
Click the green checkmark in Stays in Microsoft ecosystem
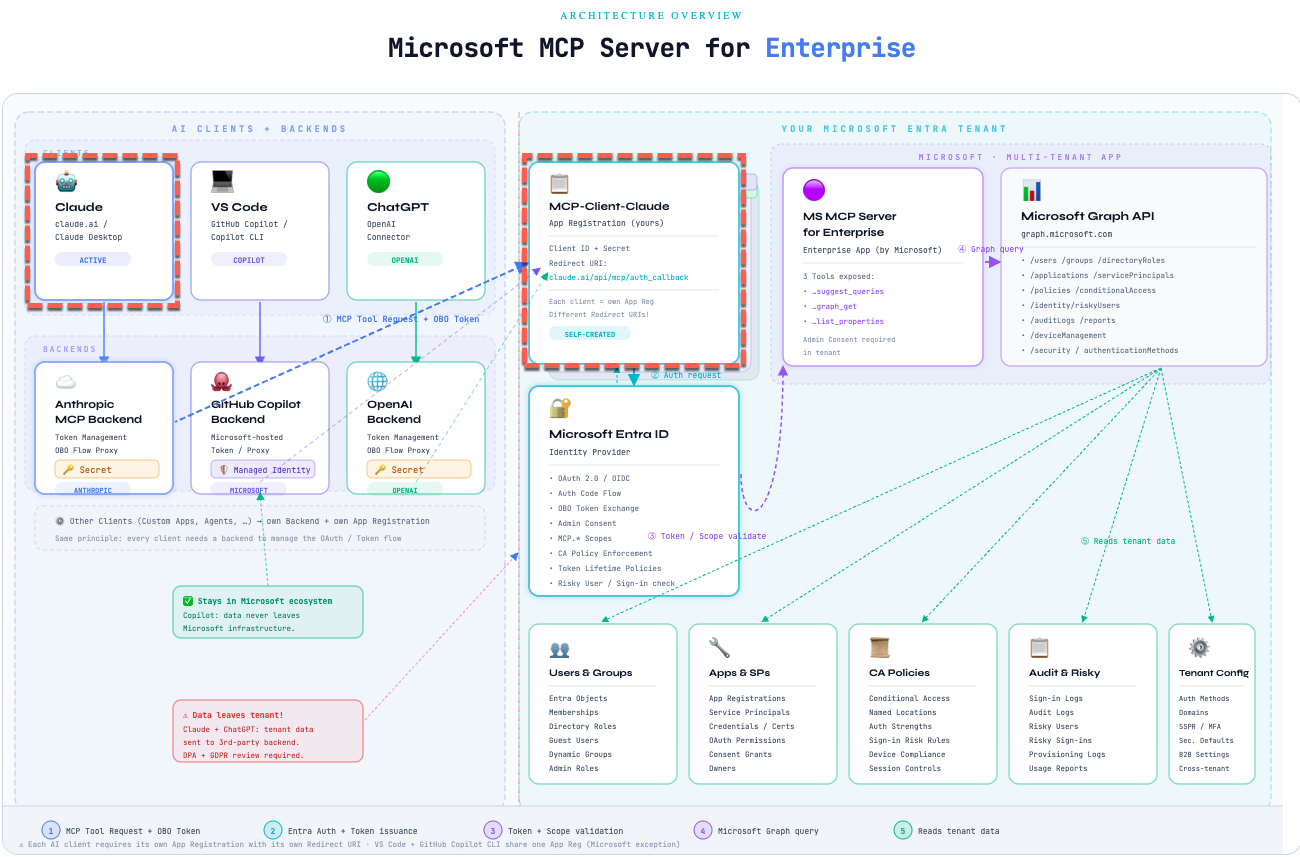188,601
